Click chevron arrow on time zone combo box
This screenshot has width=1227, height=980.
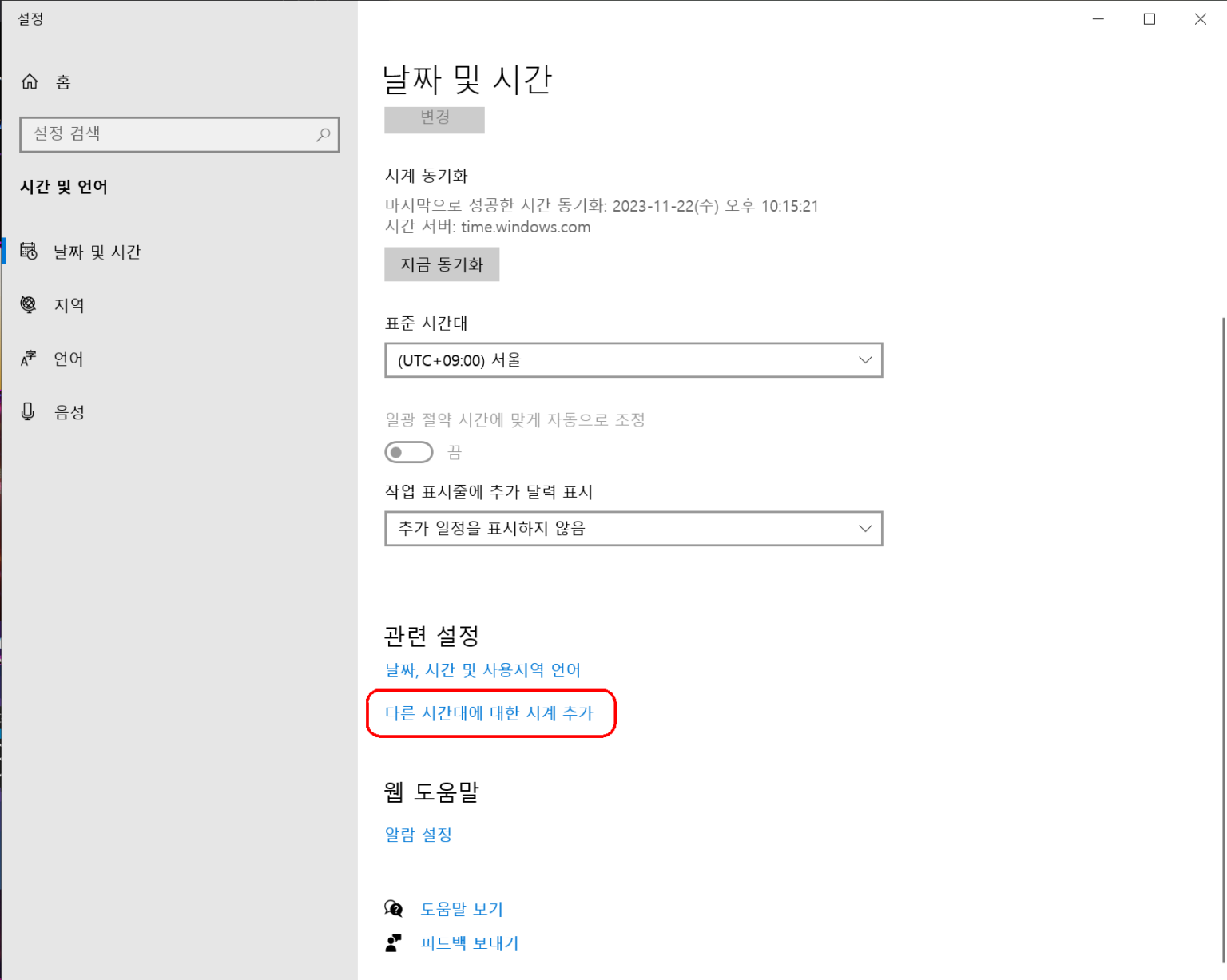tap(865, 360)
